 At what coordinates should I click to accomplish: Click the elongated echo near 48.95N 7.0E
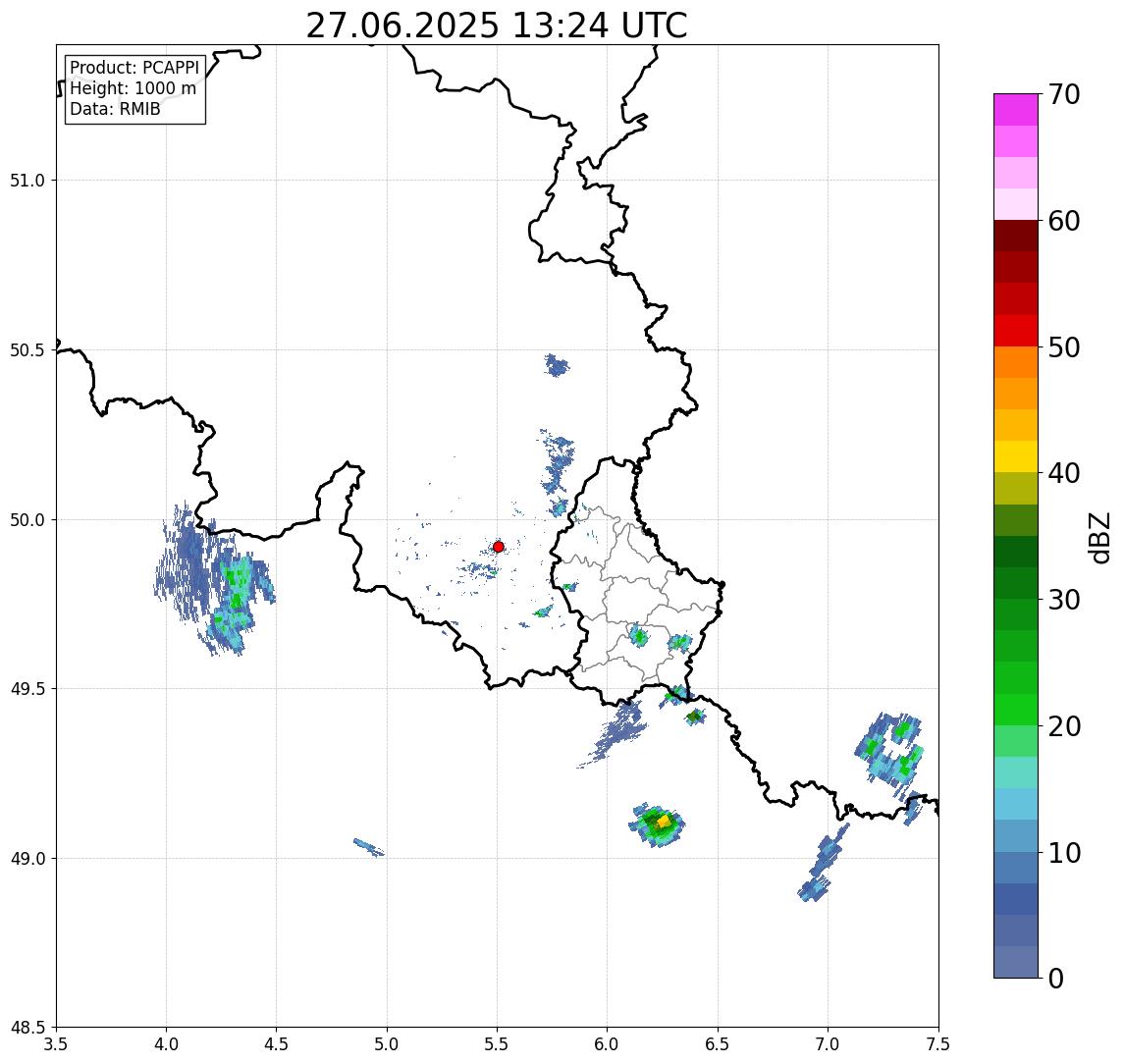[823, 862]
